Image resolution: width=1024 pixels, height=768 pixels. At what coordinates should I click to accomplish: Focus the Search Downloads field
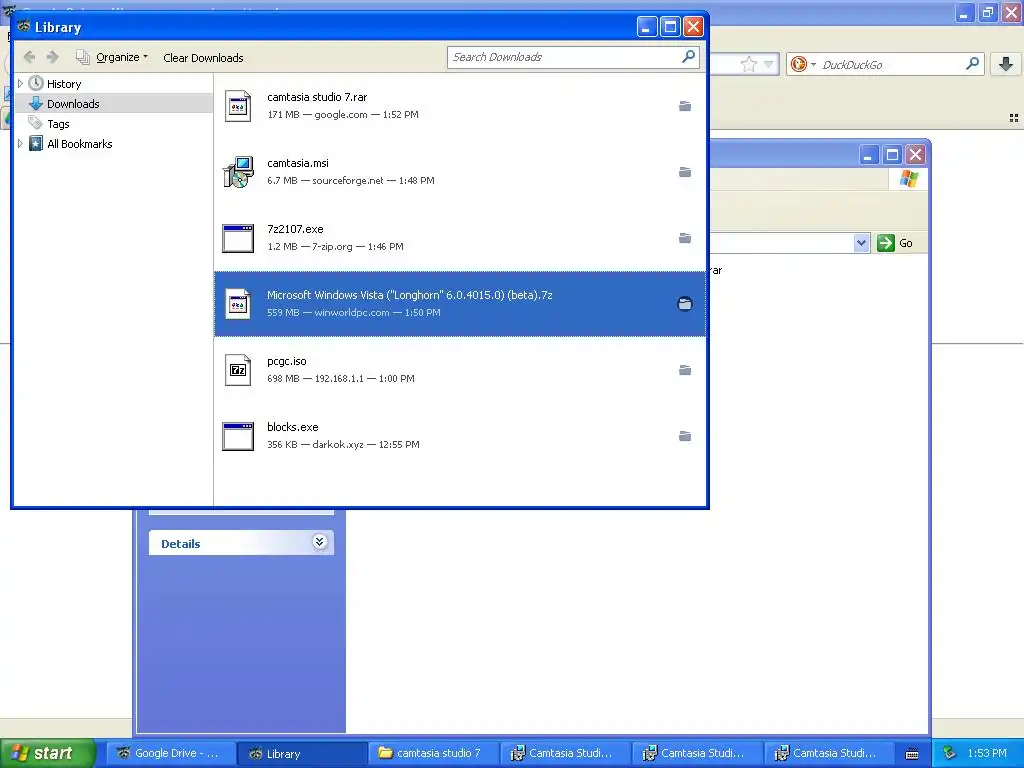[x=564, y=57]
